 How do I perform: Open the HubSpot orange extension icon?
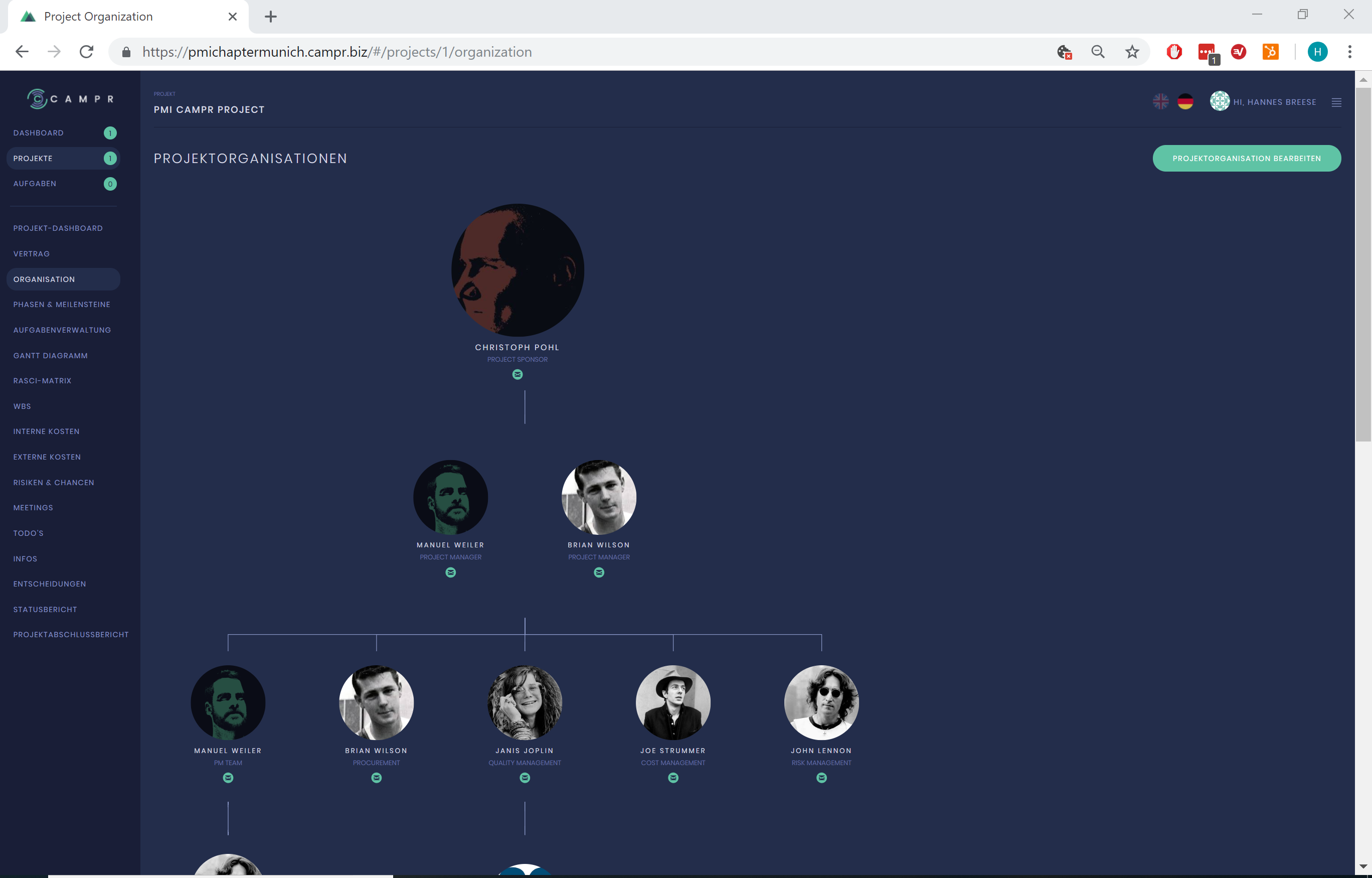point(1271,52)
